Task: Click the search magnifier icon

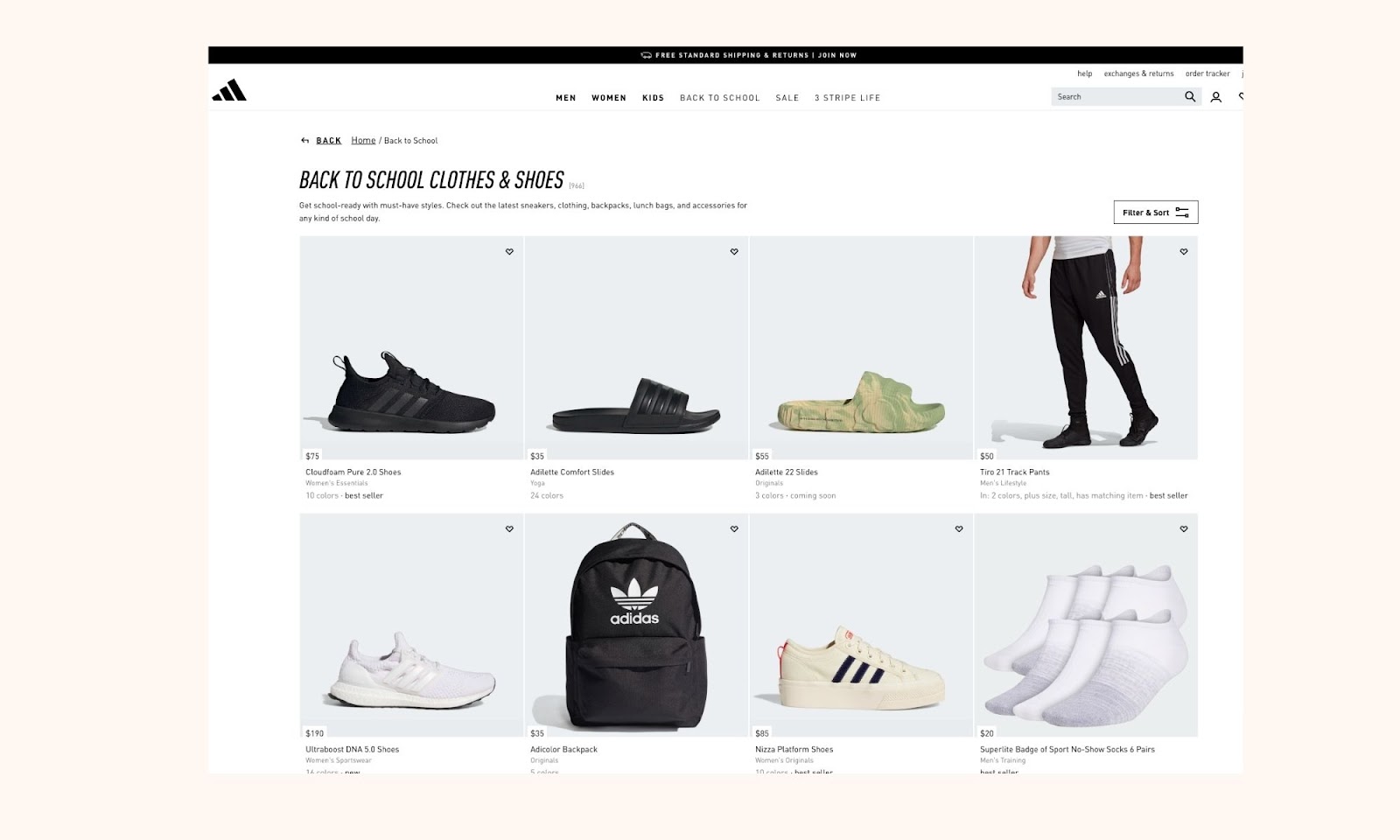Action: [x=1190, y=97]
